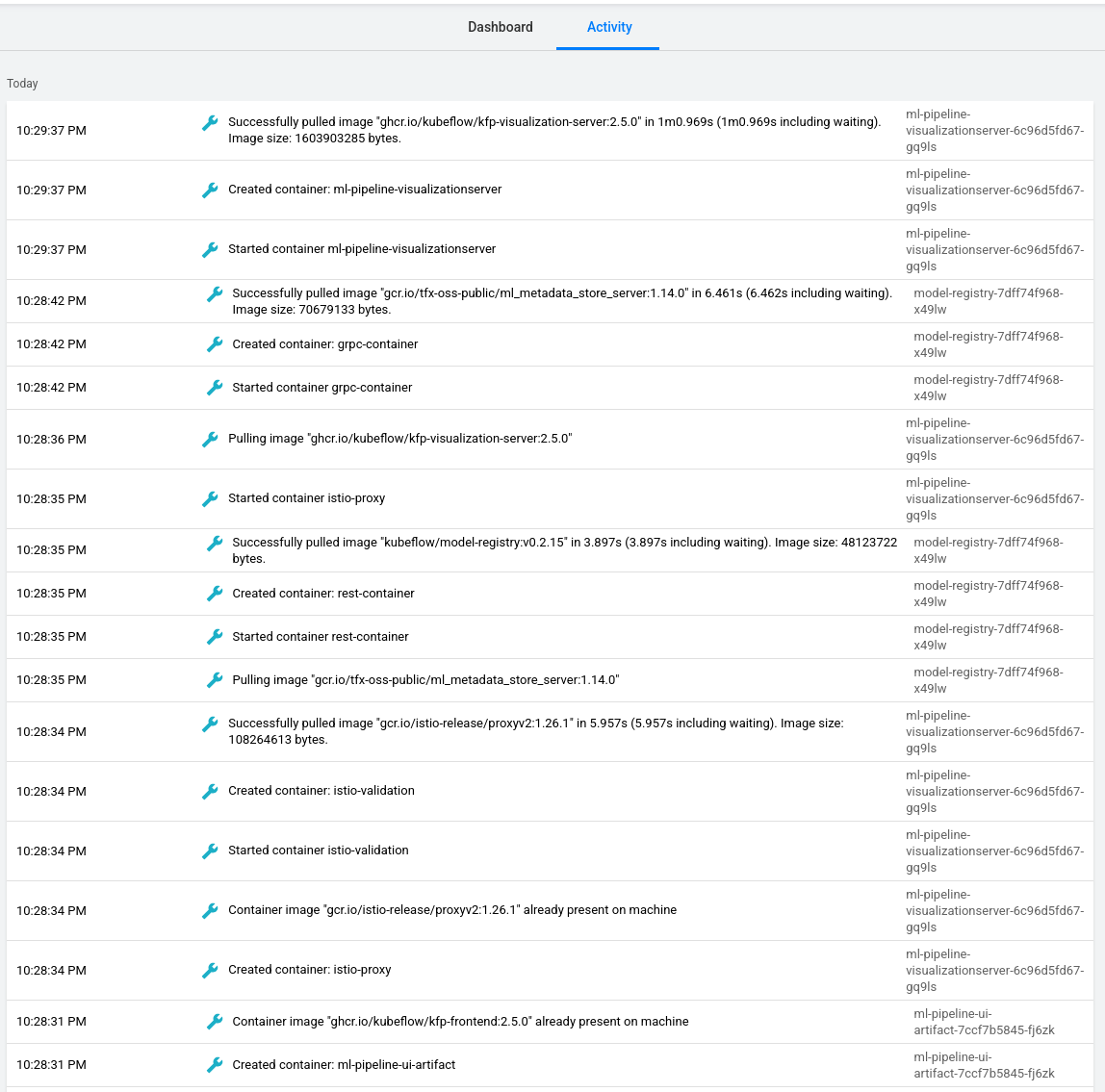Viewport: 1105px width, 1092px height.
Task: Click message 'Started container rest-container'
Action: tap(320, 636)
